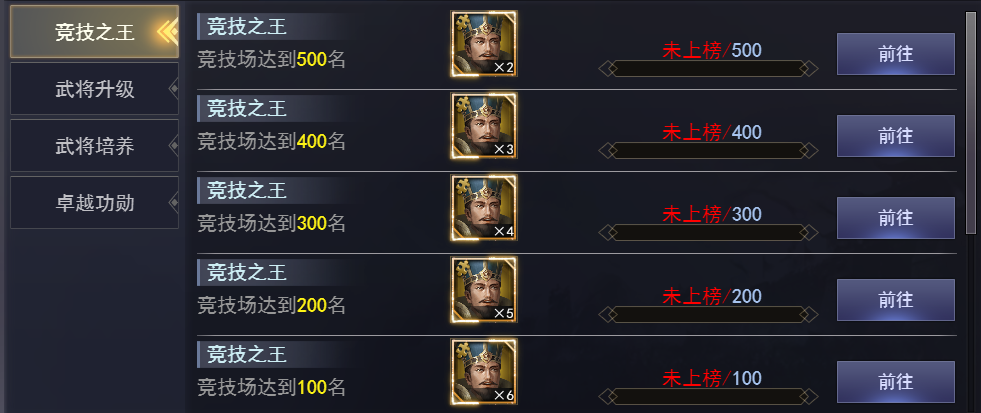This screenshot has height=413, width=981.
Task: Click 前往 for the 500 rank task
Action: tap(896, 54)
